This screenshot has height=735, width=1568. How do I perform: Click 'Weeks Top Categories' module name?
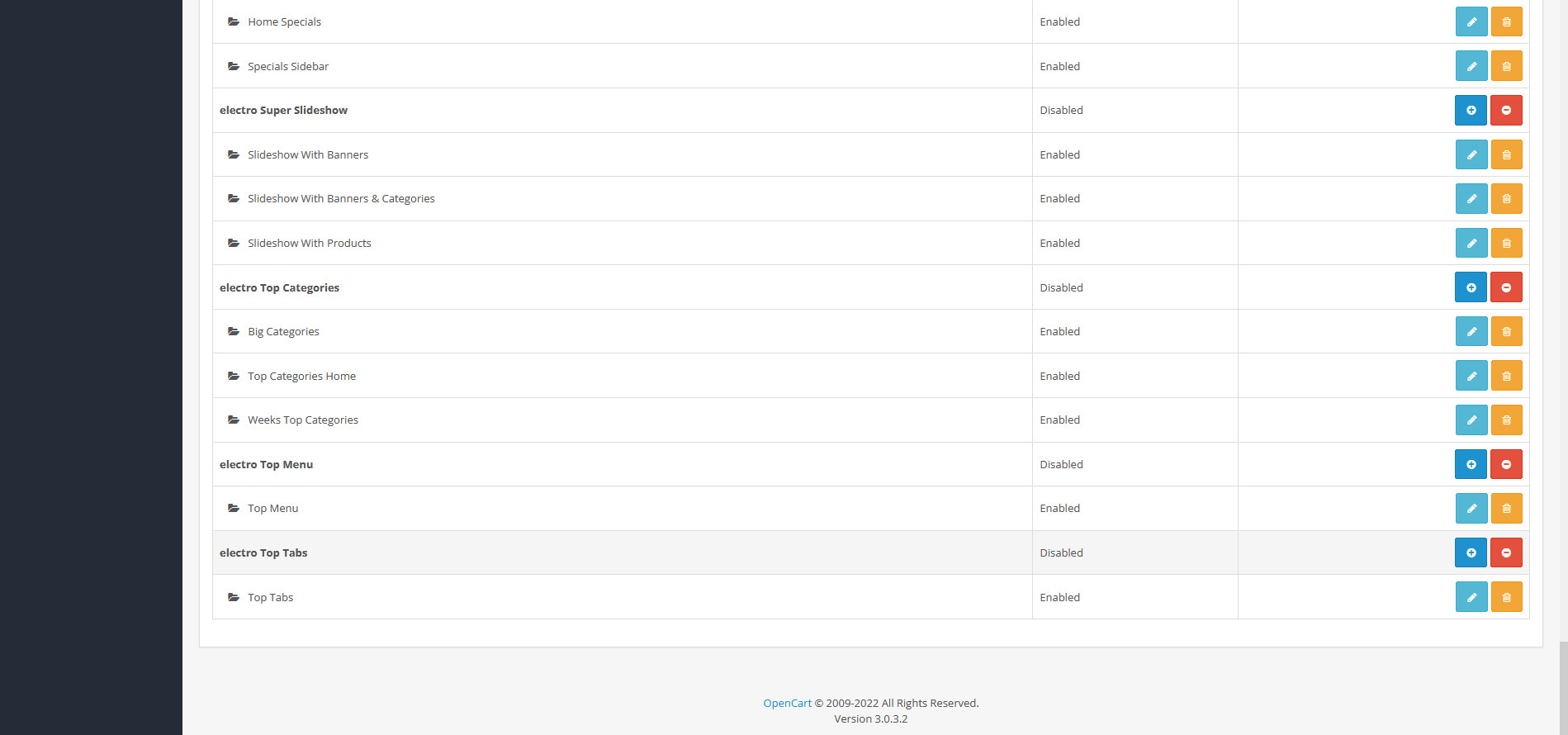303,420
